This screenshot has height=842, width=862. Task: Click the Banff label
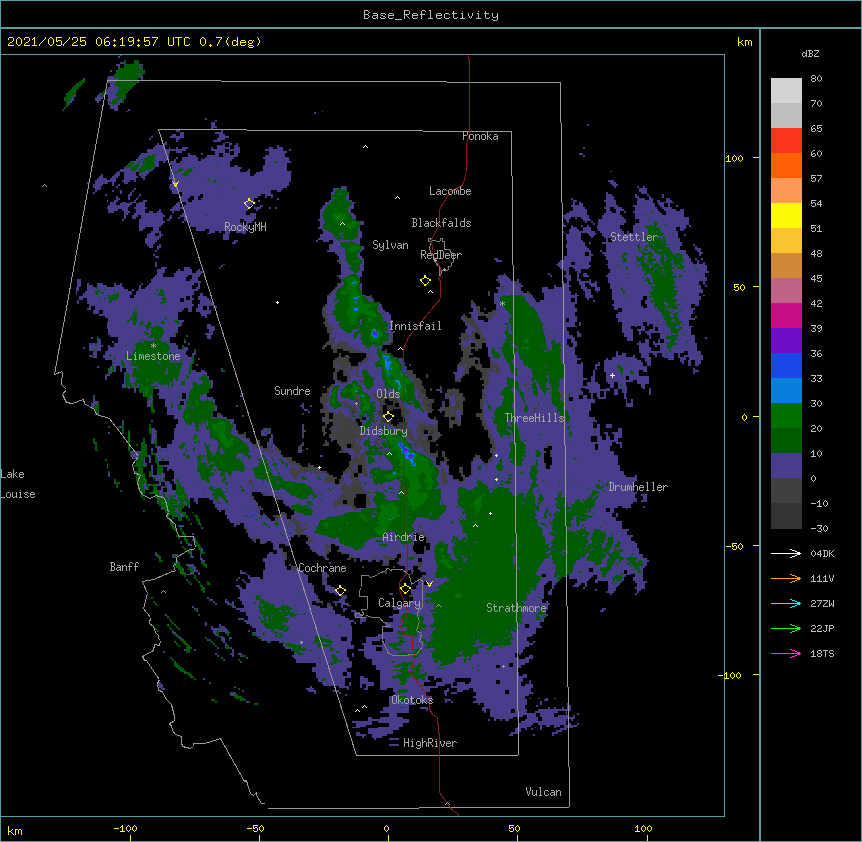pyautogui.click(x=124, y=567)
